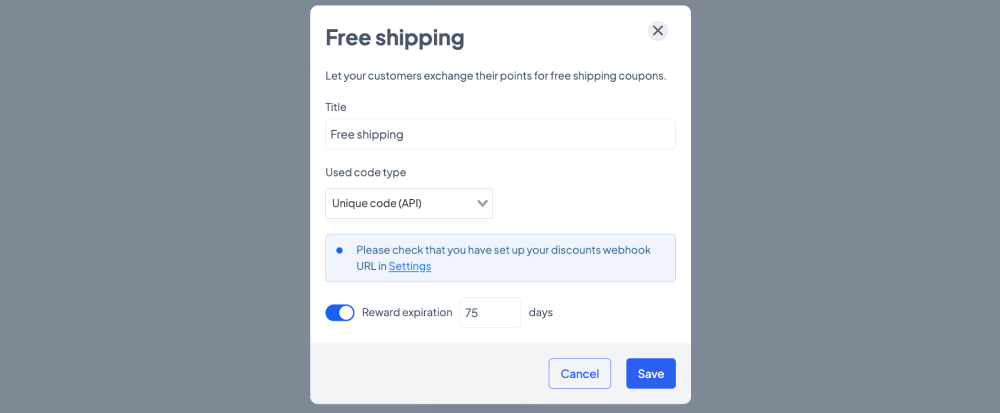
Task: Focus the Title input field
Action: click(500, 134)
